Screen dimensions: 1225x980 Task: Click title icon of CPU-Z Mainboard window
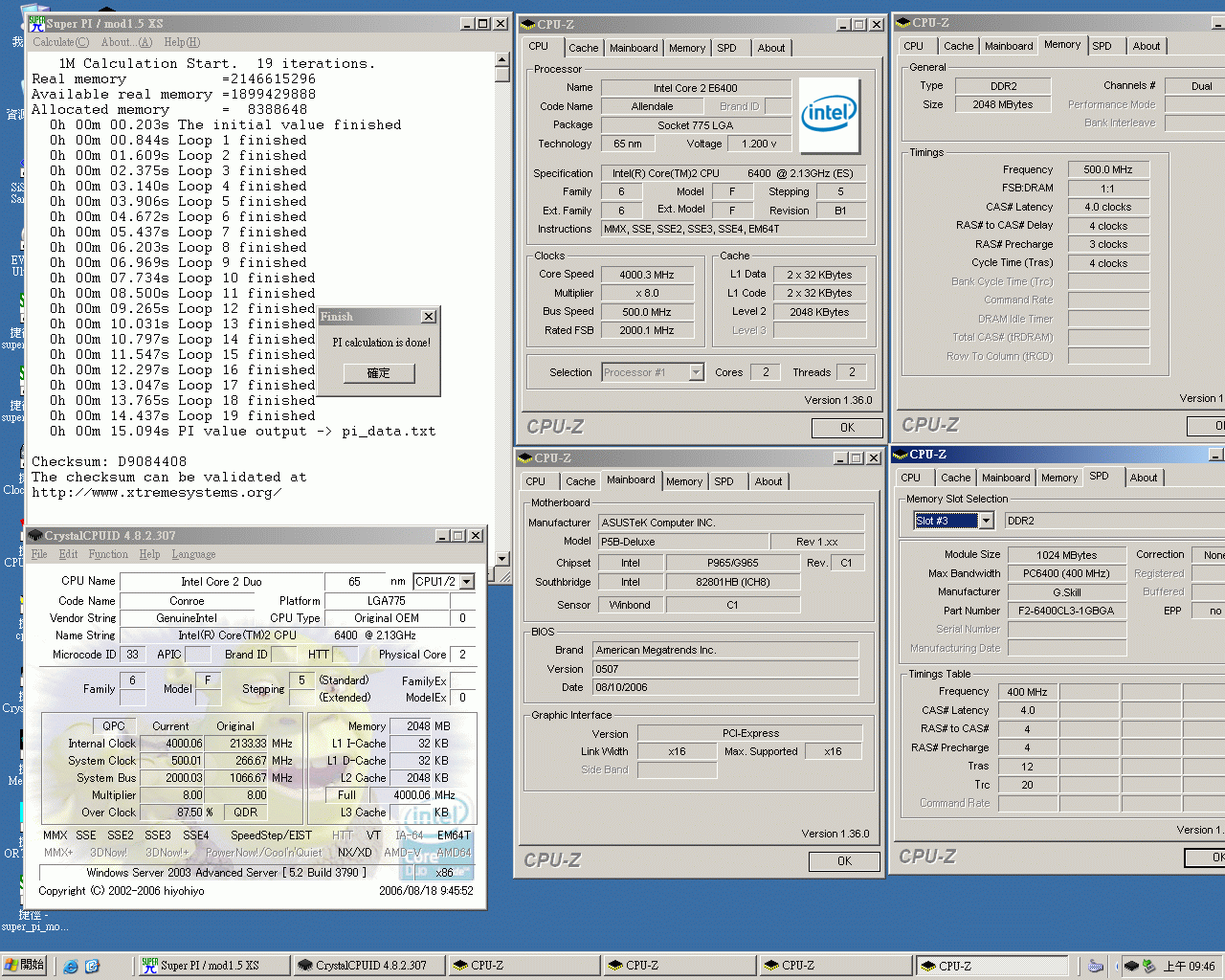point(524,458)
